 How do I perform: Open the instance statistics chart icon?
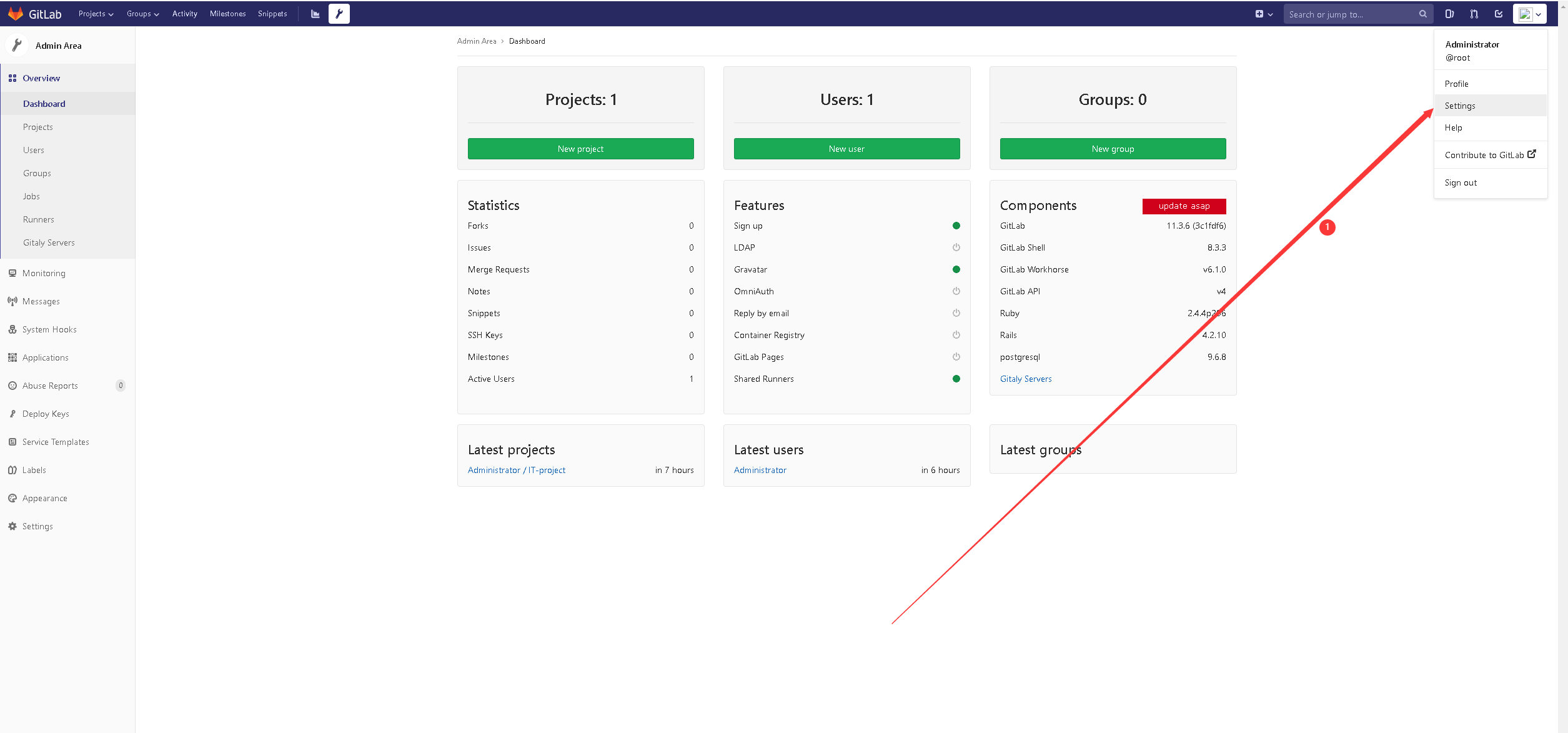[315, 14]
